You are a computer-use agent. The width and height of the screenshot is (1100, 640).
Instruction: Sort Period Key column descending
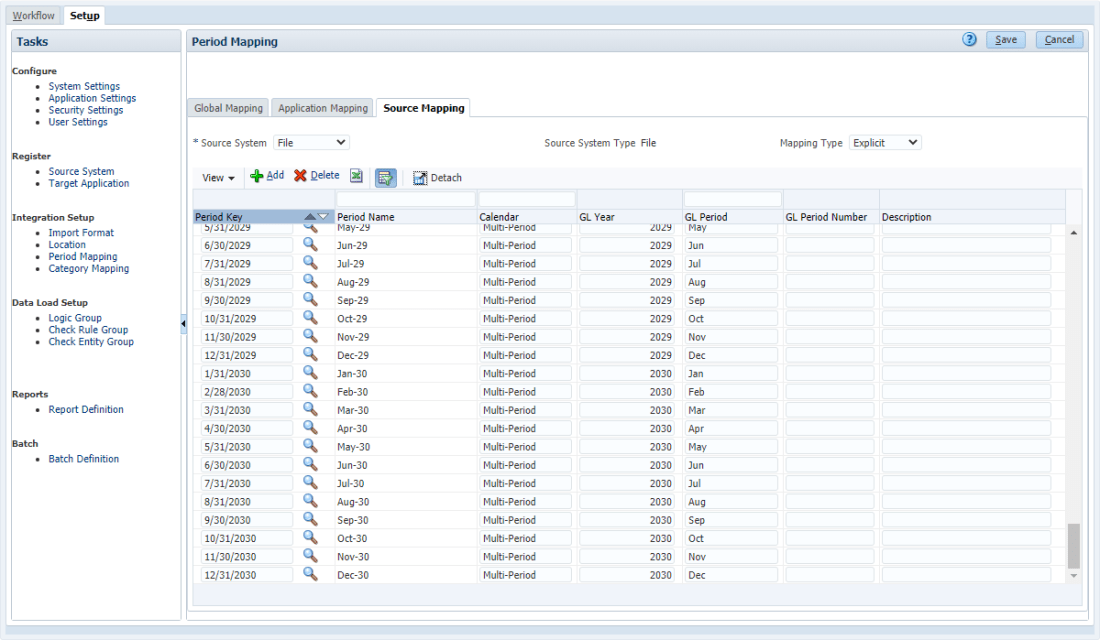[x=323, y=217]
